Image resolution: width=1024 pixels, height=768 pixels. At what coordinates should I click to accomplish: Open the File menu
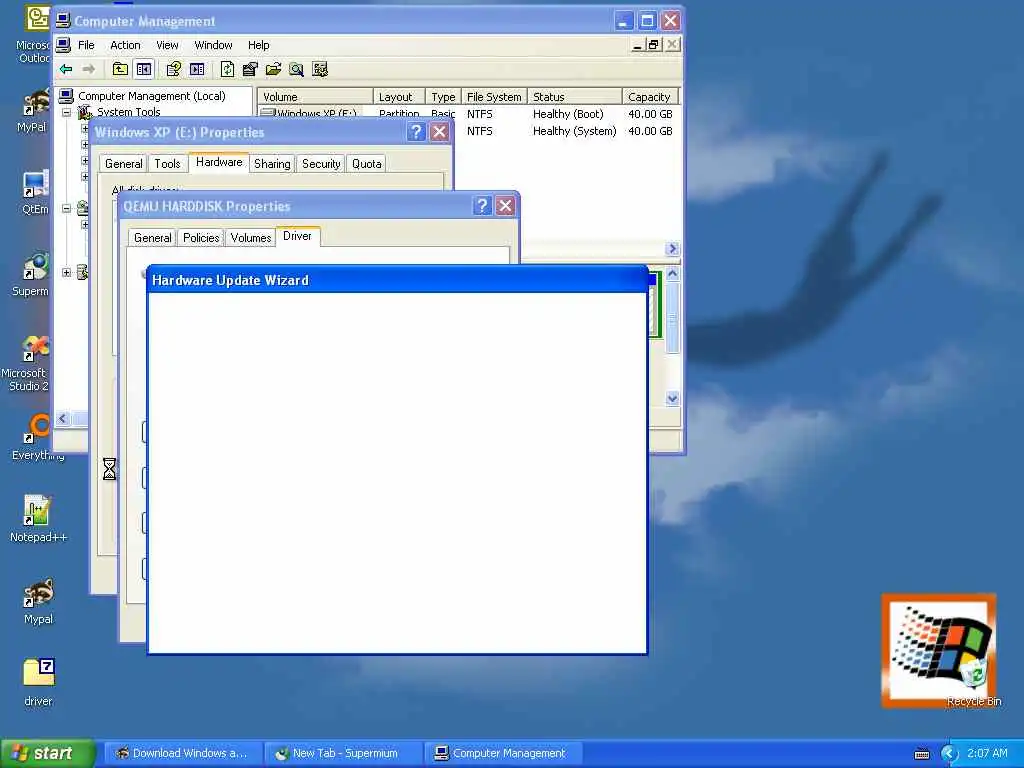(x=86, y=45)
